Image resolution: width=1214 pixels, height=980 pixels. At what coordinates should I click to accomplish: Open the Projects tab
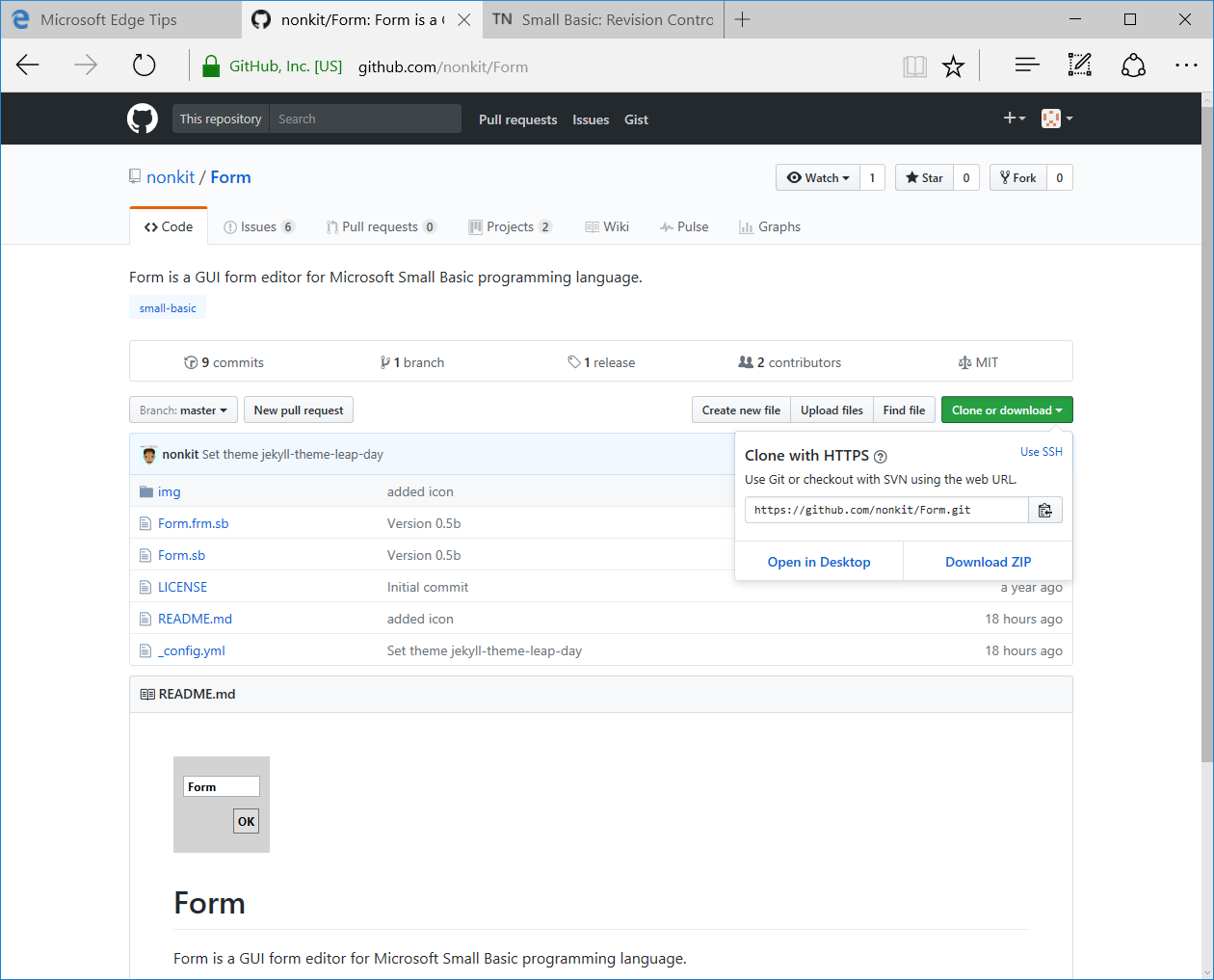tap(510, 226)
